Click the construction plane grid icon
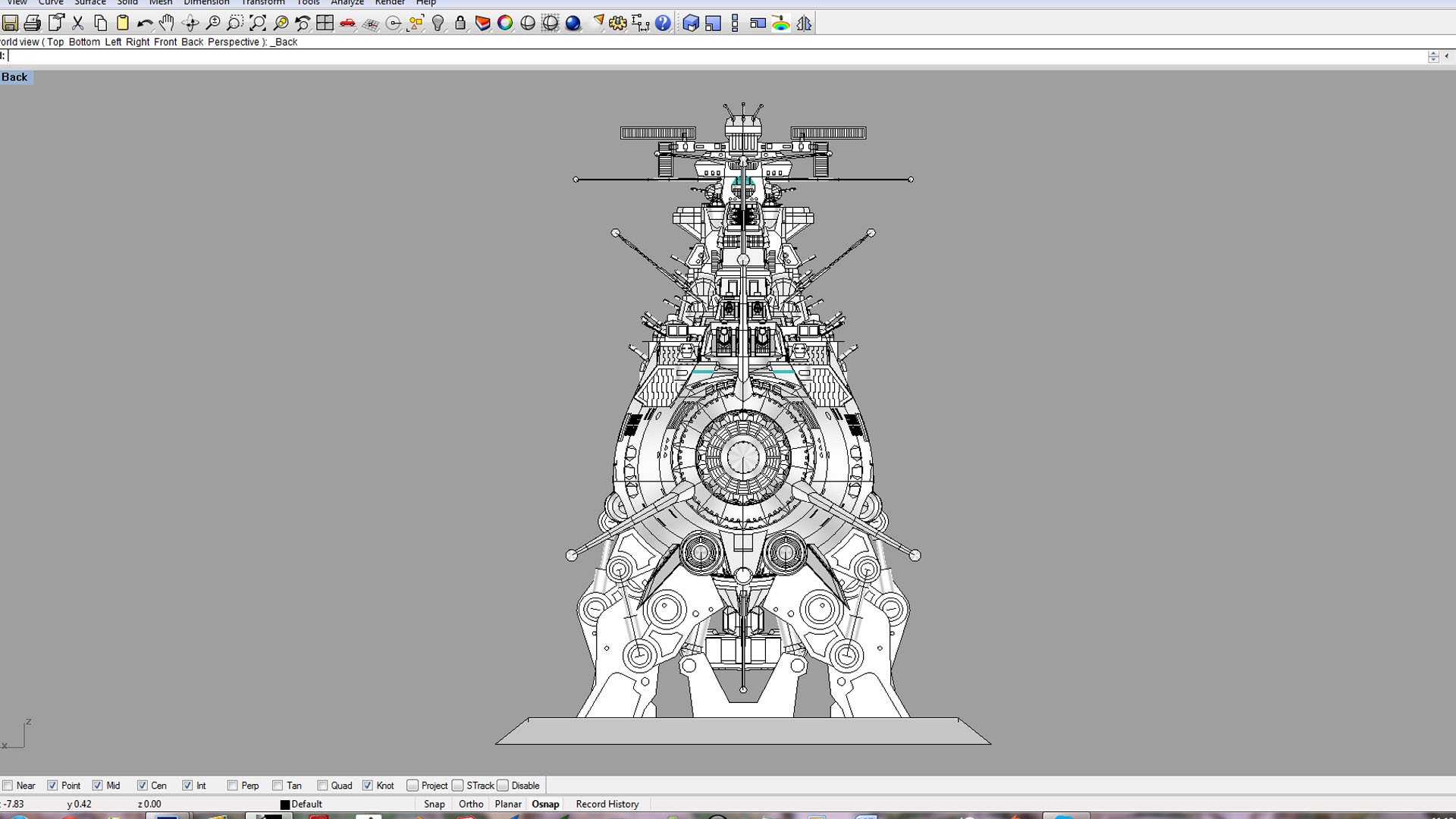The image size is (1456, 819). click(x=371, y=24)
